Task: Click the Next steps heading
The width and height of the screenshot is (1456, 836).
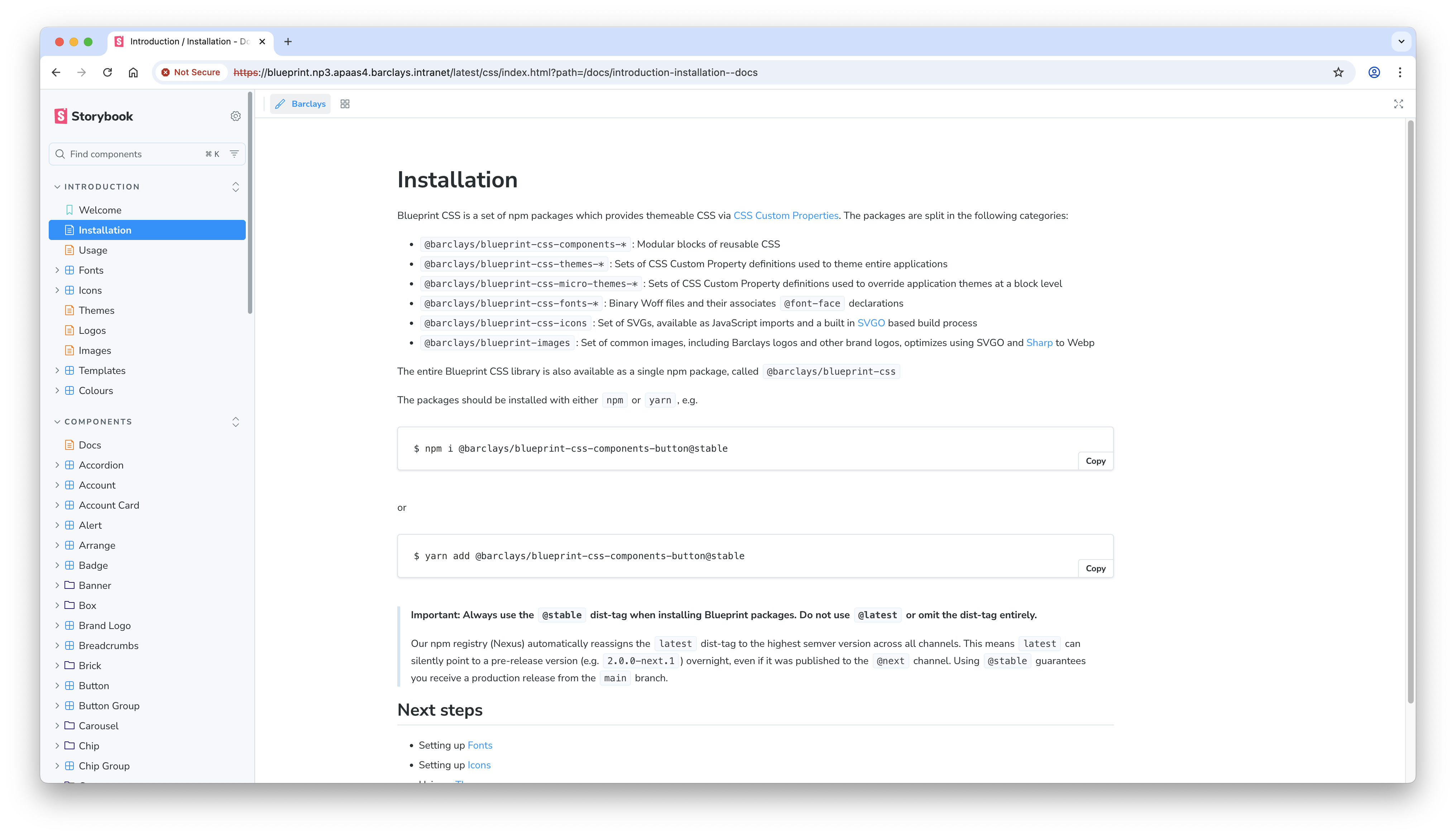Action: click(440, 710)
